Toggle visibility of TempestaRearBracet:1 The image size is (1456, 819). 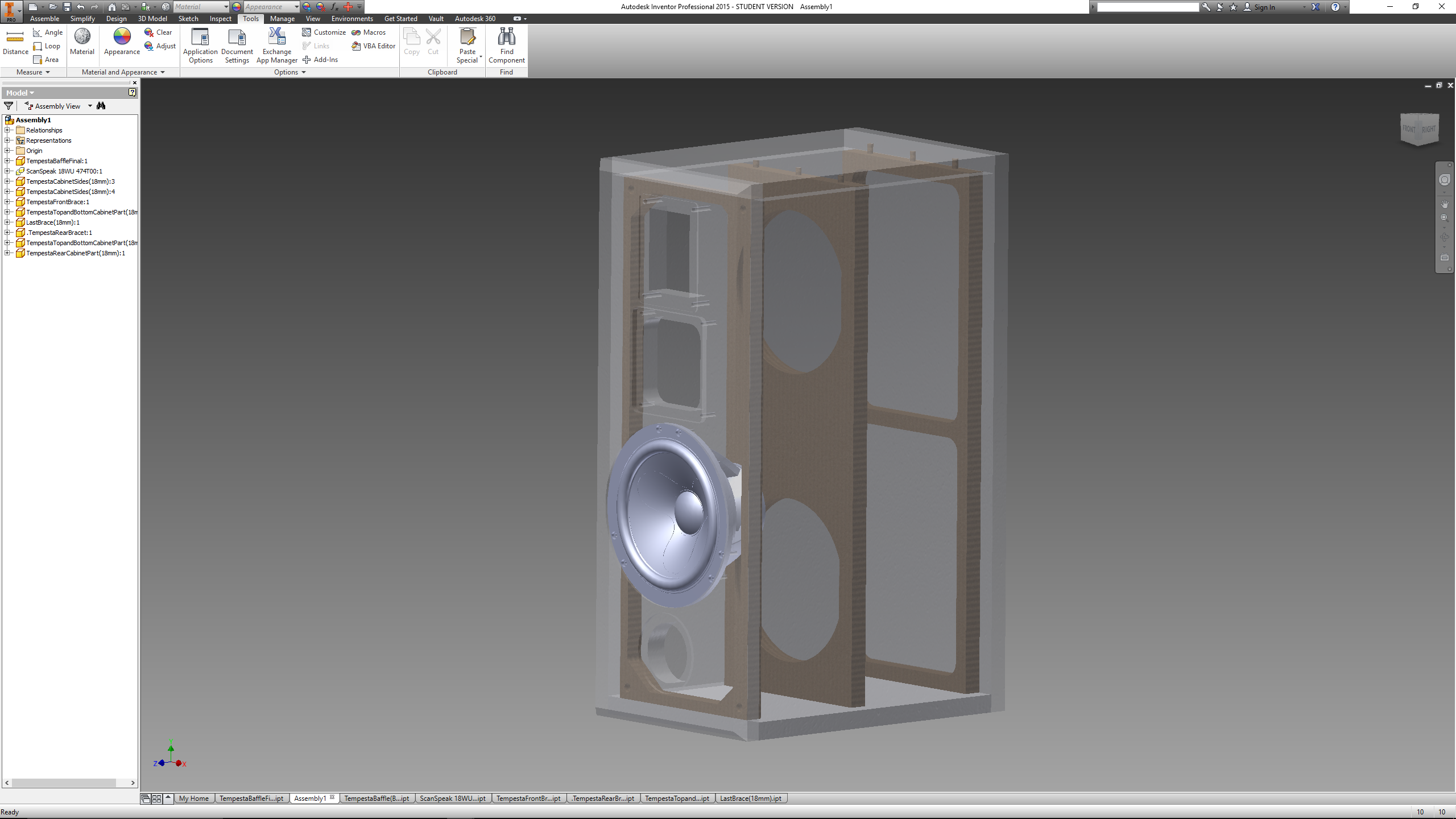pyautogui.click(x=60, y=232)
